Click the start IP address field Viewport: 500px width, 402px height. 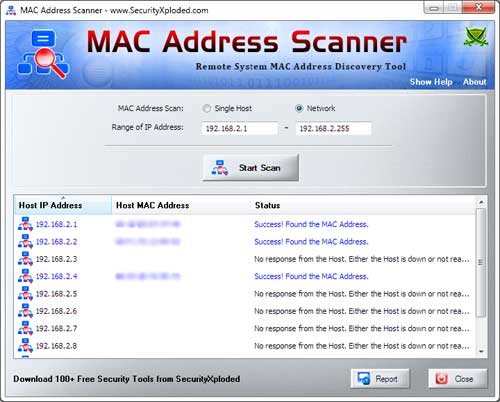click(239, 128)
